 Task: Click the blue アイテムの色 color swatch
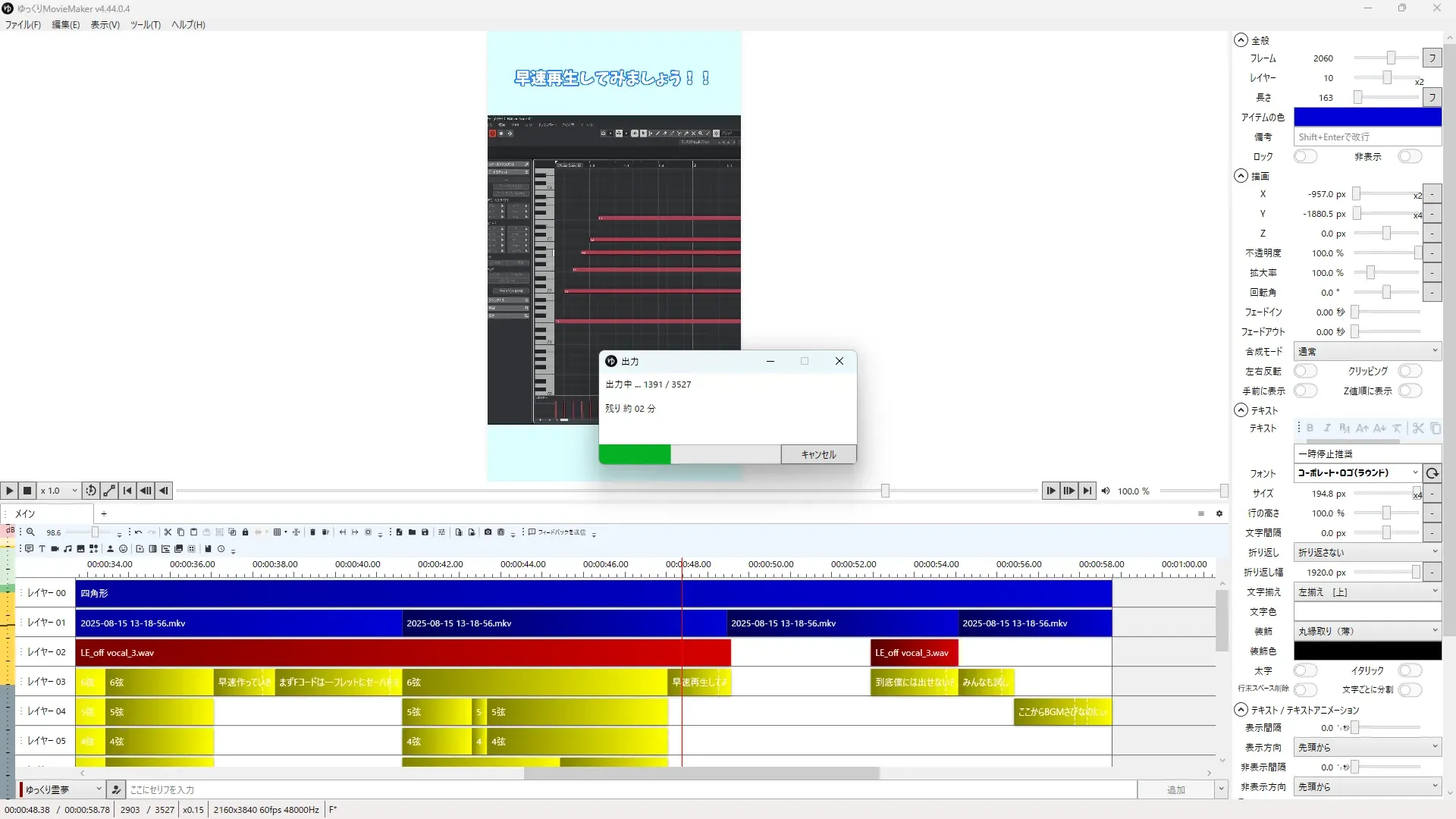point(1367,117)
